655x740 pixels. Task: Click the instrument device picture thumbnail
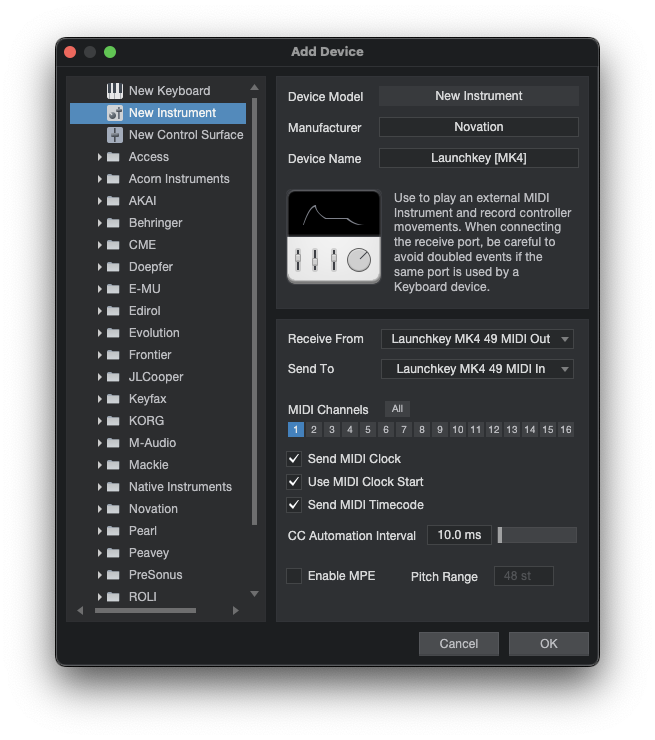point(334,237)
